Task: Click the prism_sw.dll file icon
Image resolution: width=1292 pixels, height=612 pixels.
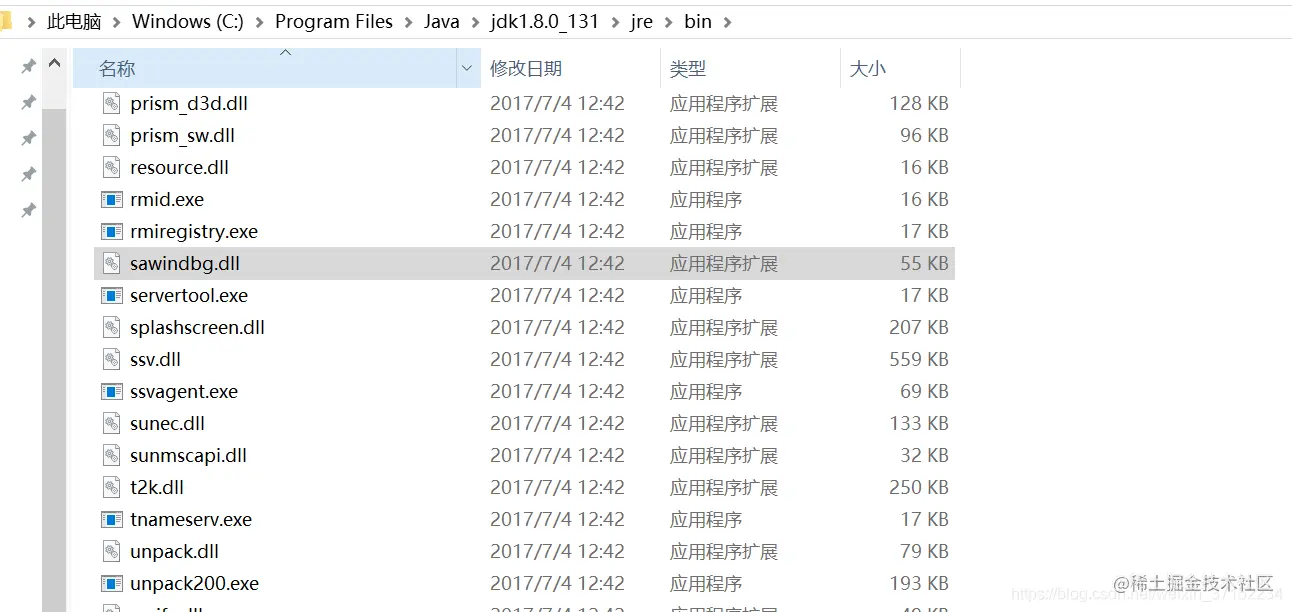Action: 112,135
